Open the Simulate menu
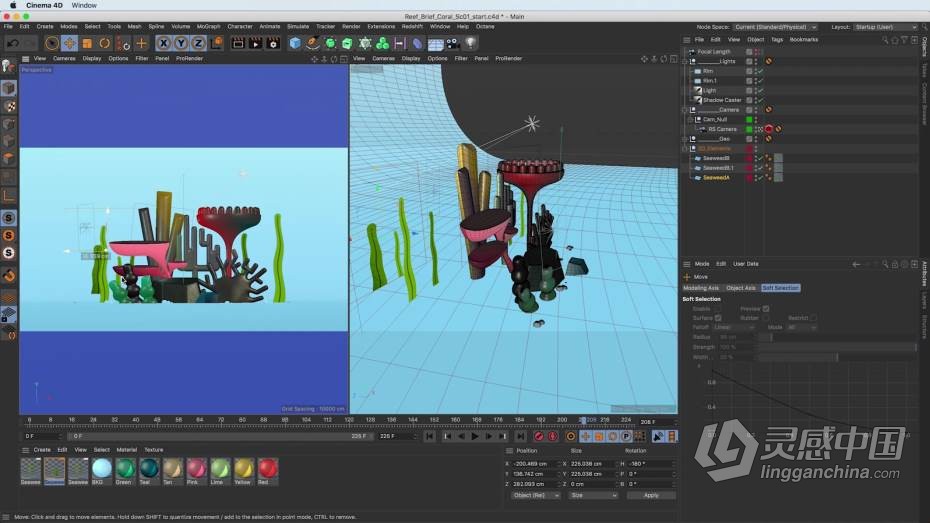930x523 pixels. 298,27
